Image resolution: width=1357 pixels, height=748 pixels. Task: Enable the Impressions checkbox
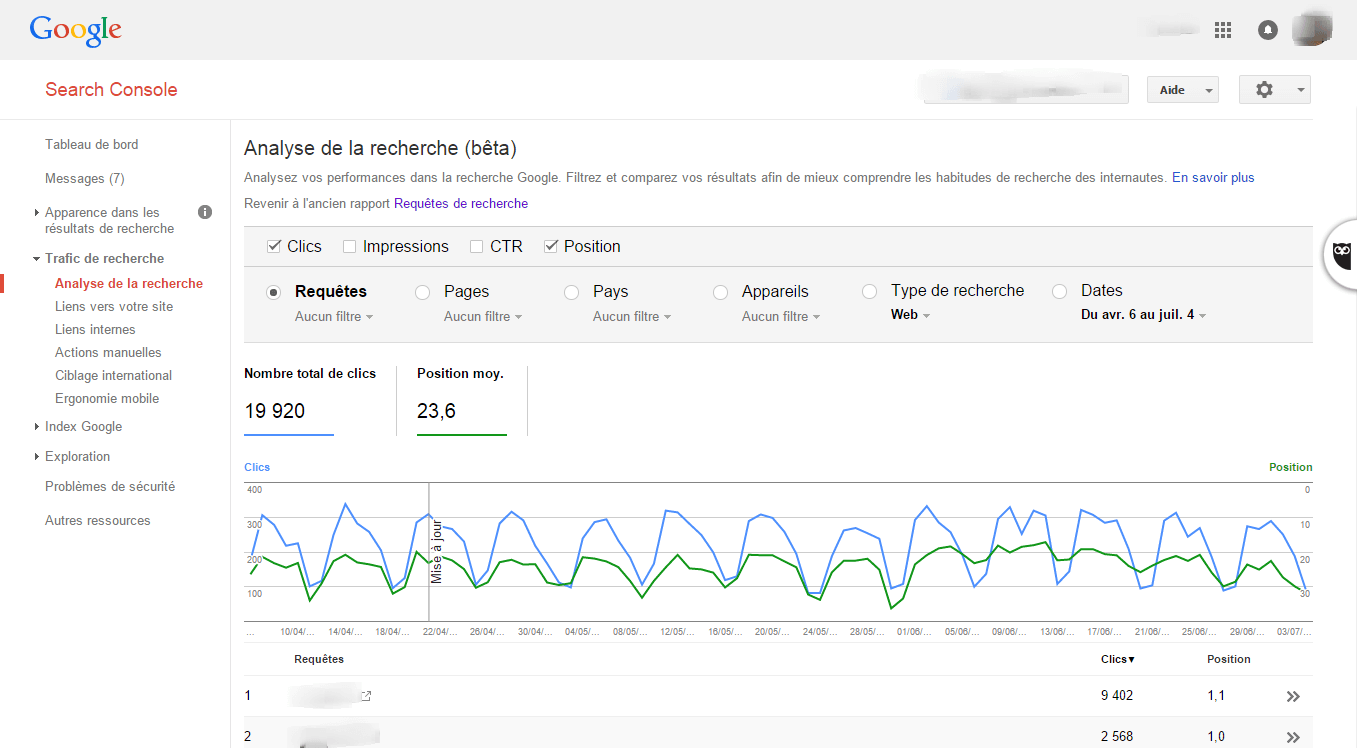click(350, 247)
